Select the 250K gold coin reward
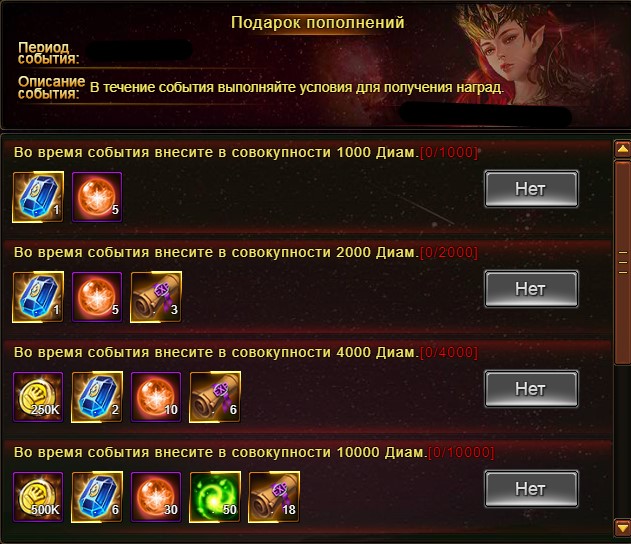Image resolution: width=631 pixels, height=544 pixels. click(38, 397)
